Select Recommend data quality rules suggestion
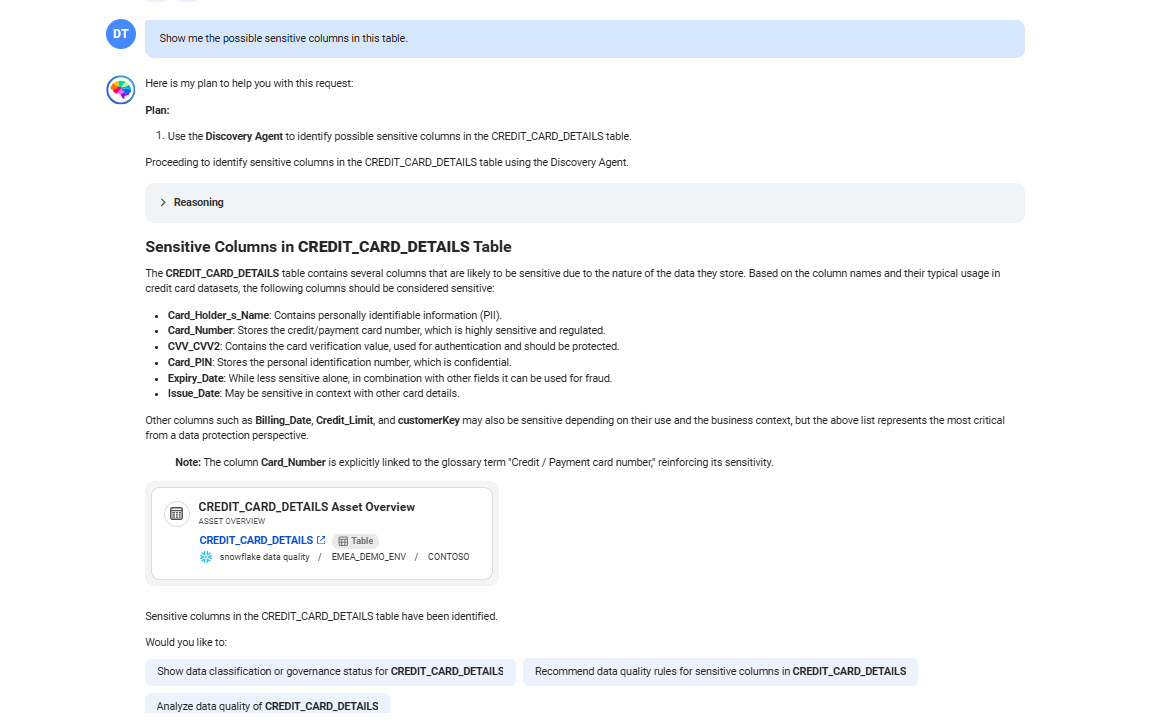This screenshot has height=727, width=1157. tap(720, 672)
